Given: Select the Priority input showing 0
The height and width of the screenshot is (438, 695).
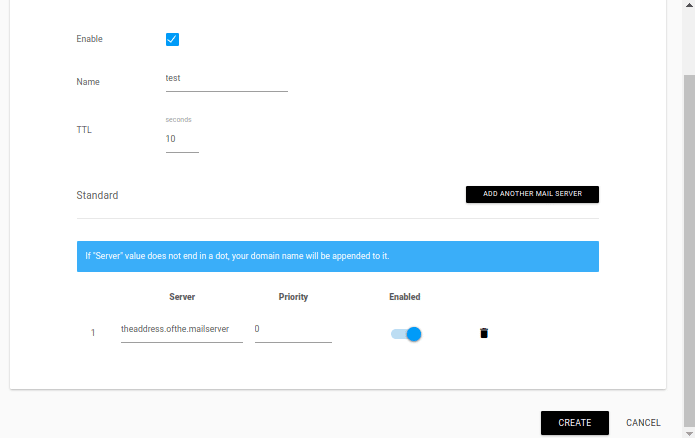Looking at the screenshot, I should (293, 331).
